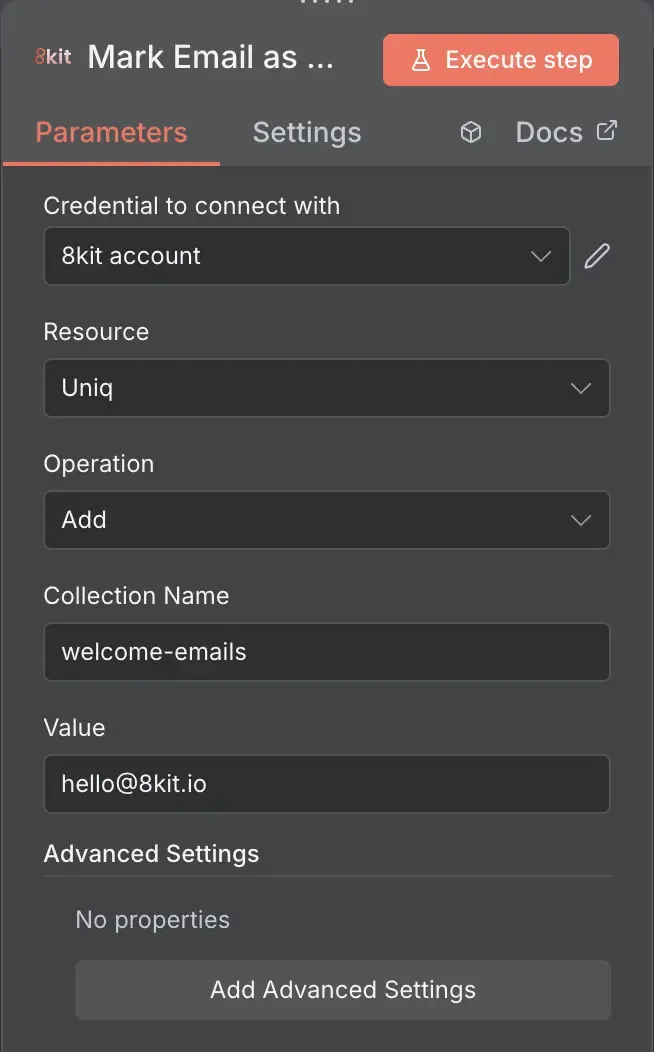Click the cube icon beside Docs
This screenshot has width=654, height=1052.
pos(471,132)
